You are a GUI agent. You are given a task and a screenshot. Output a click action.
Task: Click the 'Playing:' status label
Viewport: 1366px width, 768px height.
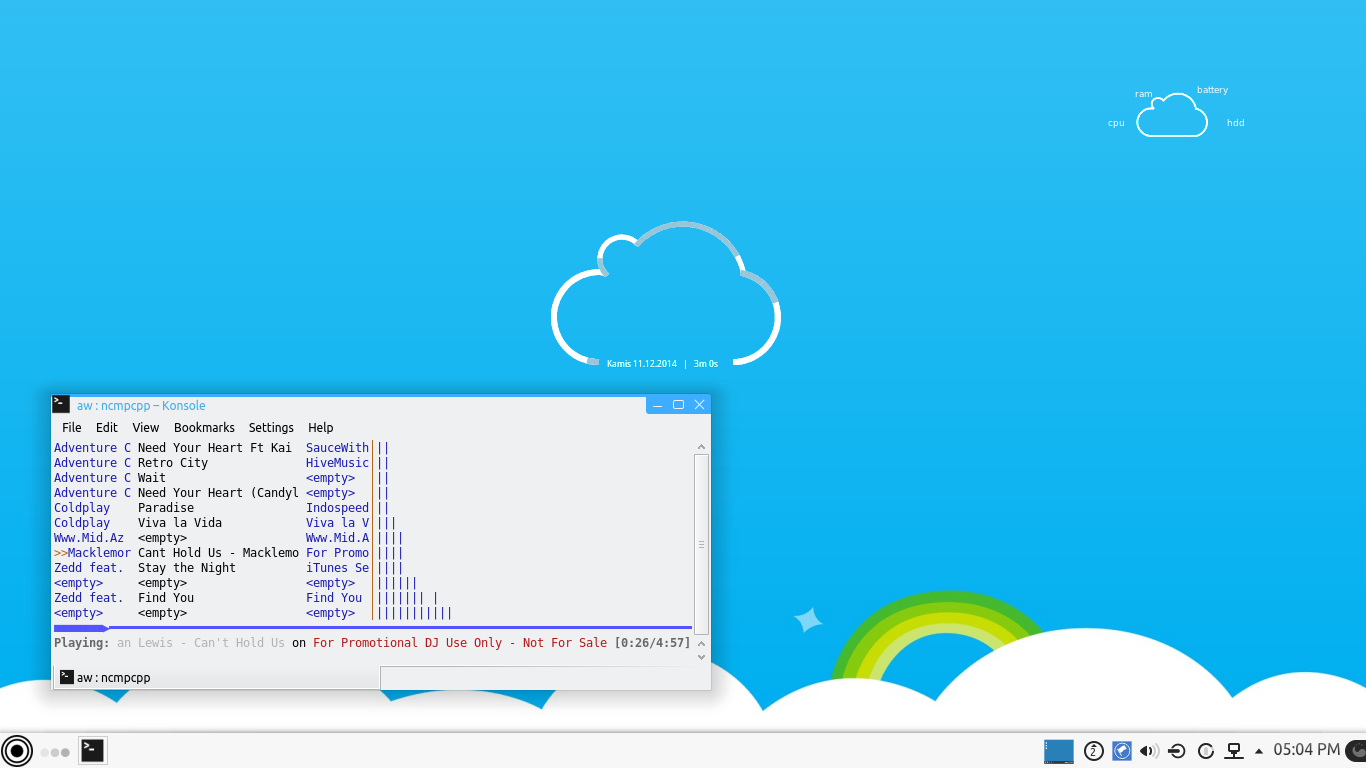(x=82, y=643)
